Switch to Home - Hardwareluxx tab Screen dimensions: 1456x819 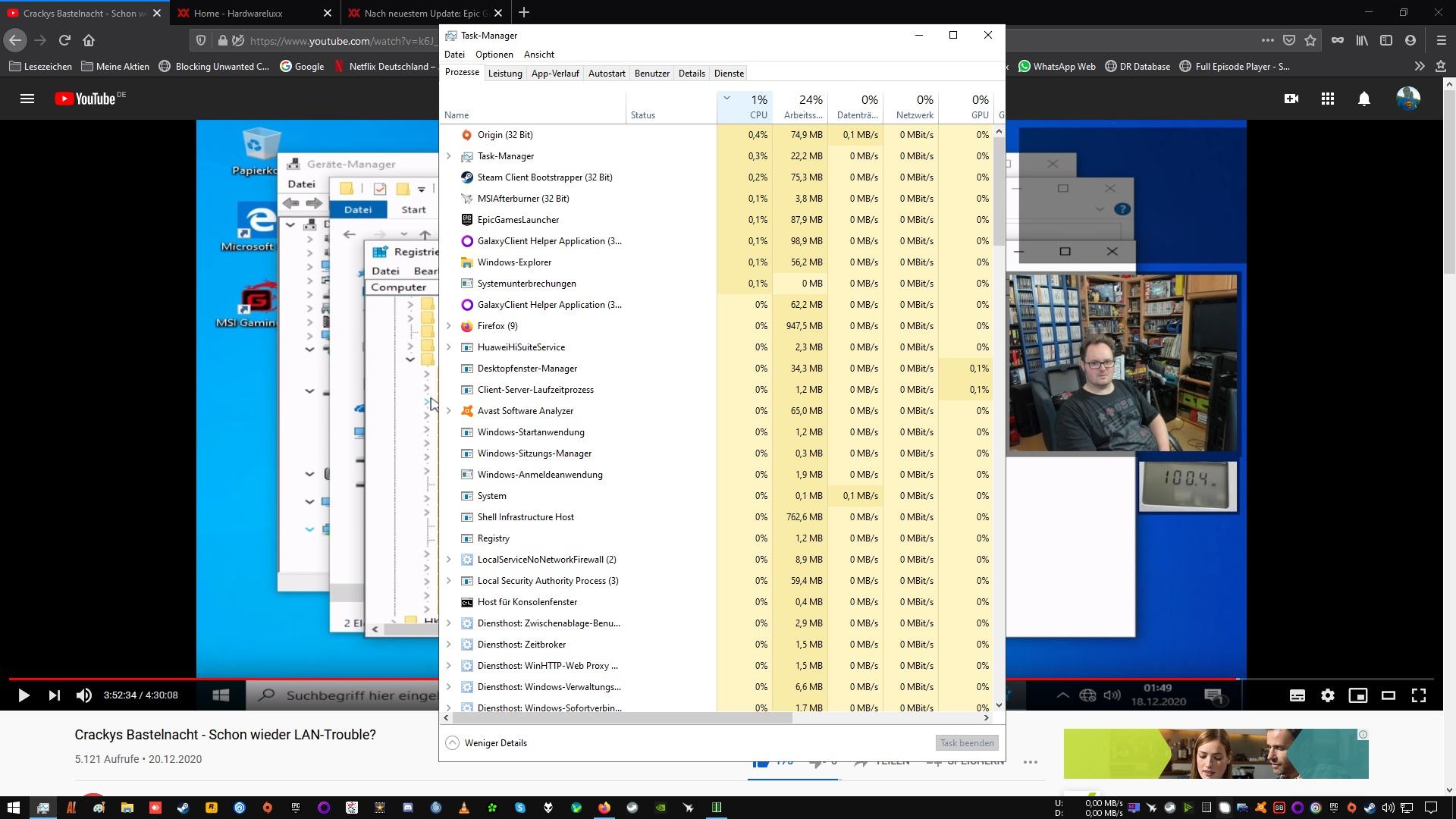(x=255, y=13)
